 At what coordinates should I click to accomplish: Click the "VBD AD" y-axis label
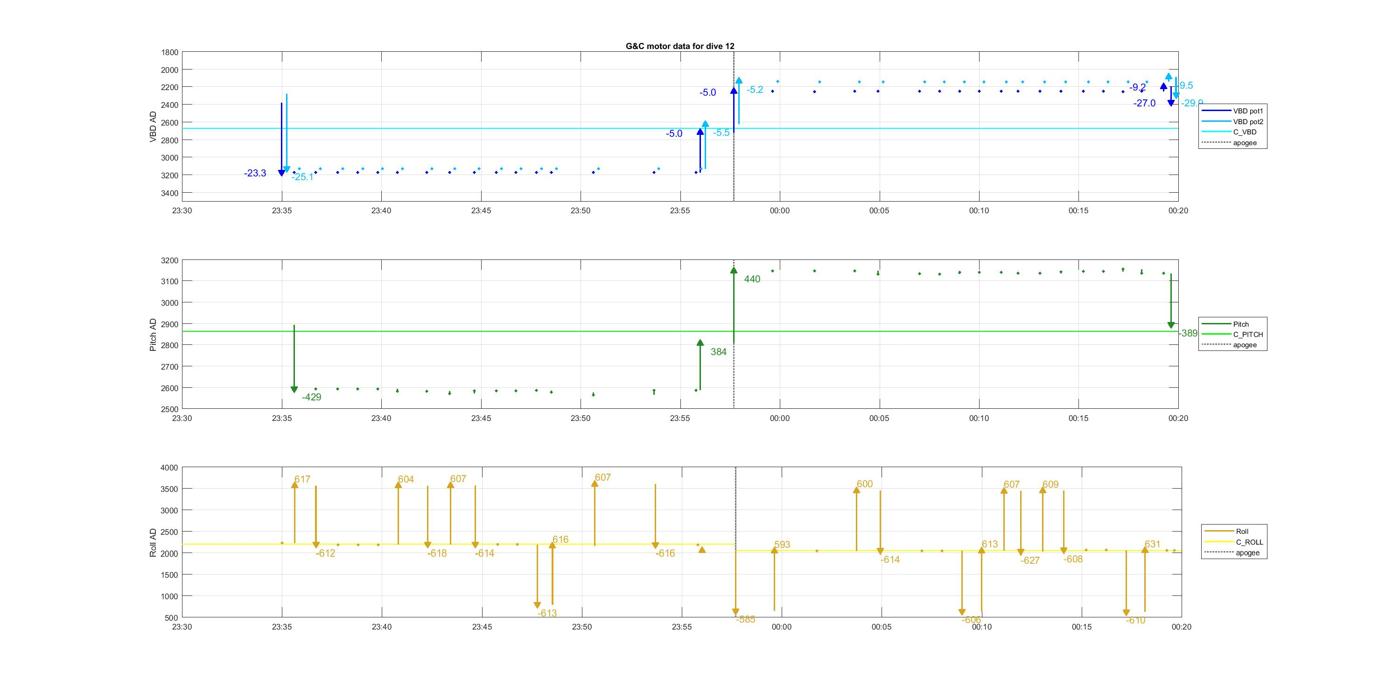click(x=154, y=126)
